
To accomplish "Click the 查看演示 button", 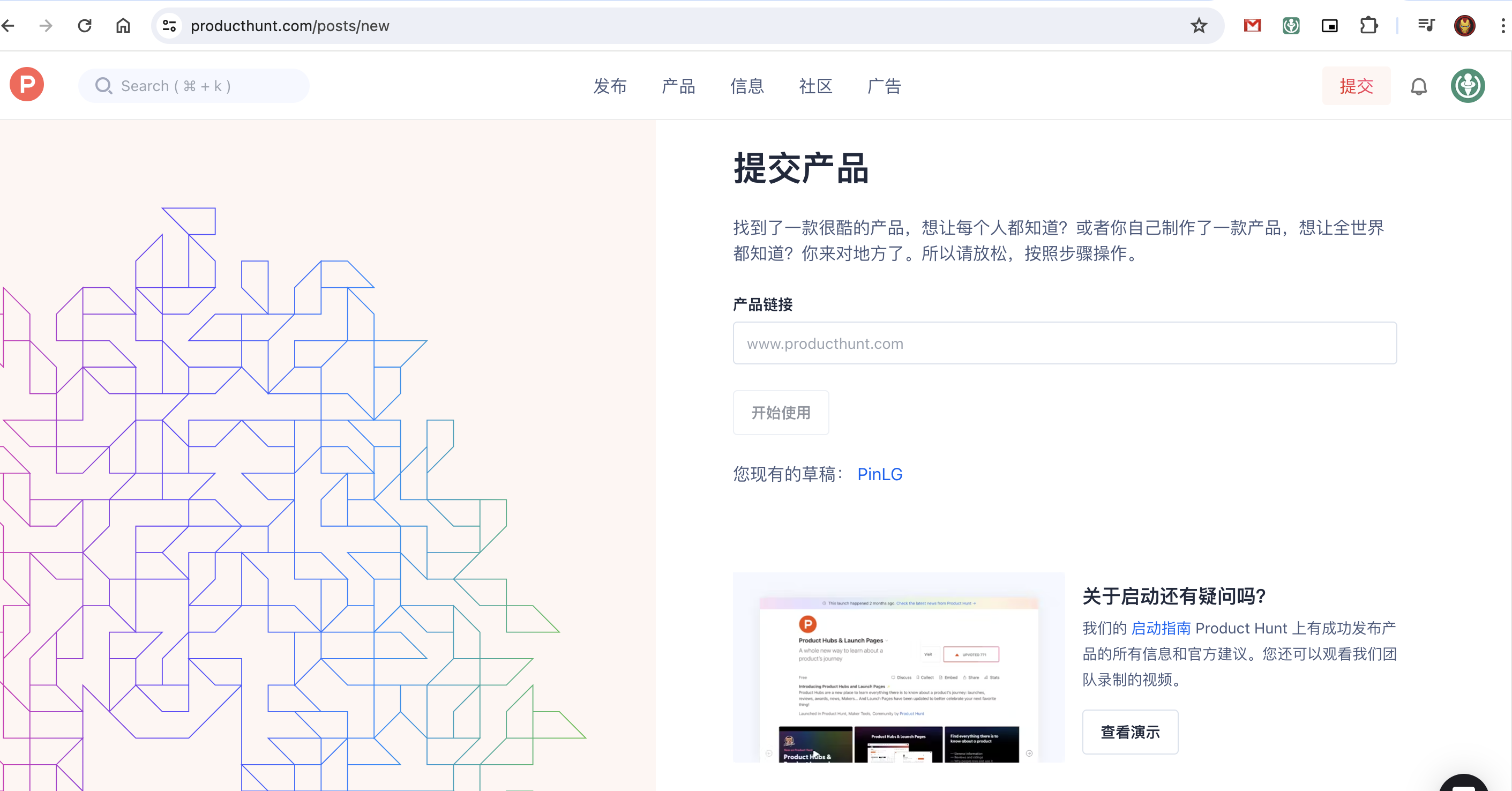I will point(1130,732).
